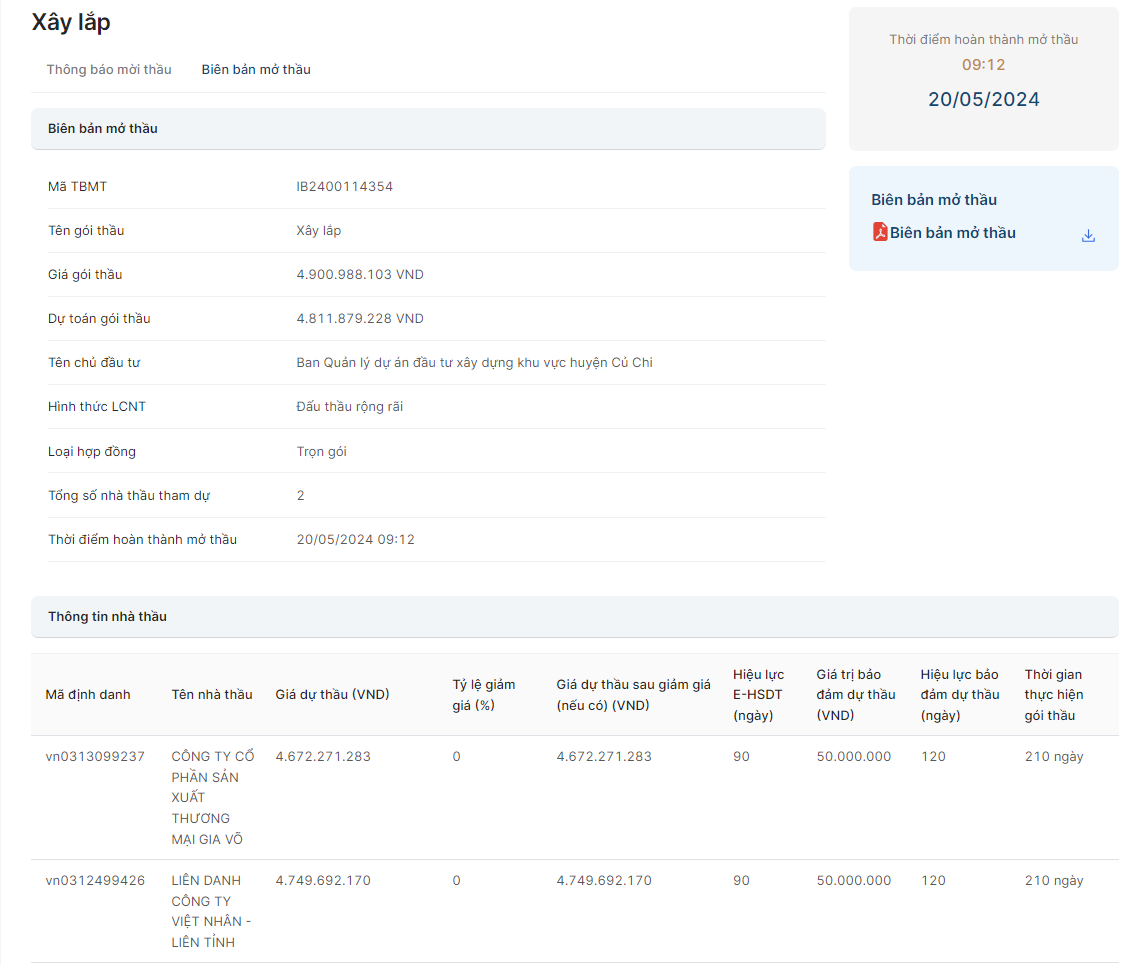The width and height of the screenshot is (1148, 965).
Task: Click the Biên bản mở thầu gray section header
Action: tap(103, 129)
